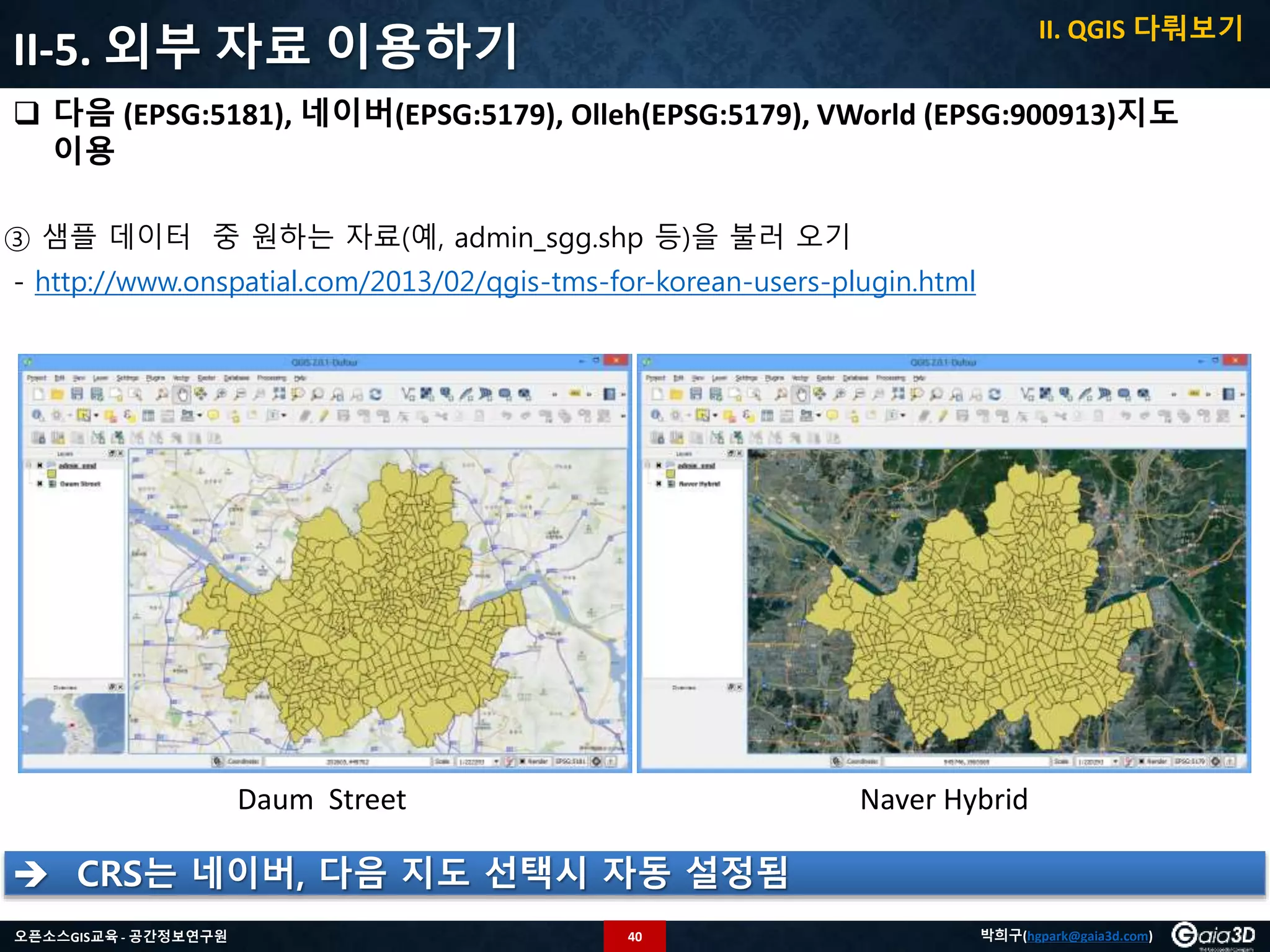This screenshot has height=952, width=1270.
Task: Click Zoom In magnifier in Daum Street window
Action: (x=220, y=394)
